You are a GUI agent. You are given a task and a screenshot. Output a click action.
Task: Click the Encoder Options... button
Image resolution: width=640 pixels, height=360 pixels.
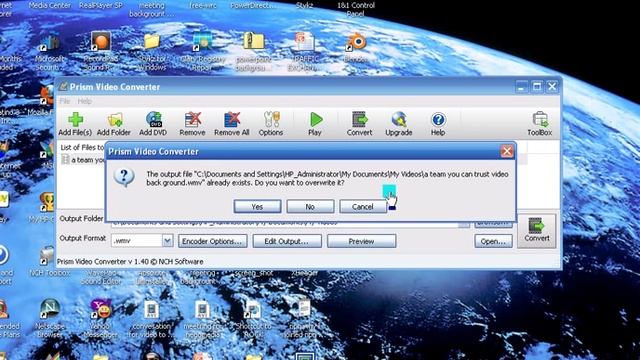[x=212, y=241]
